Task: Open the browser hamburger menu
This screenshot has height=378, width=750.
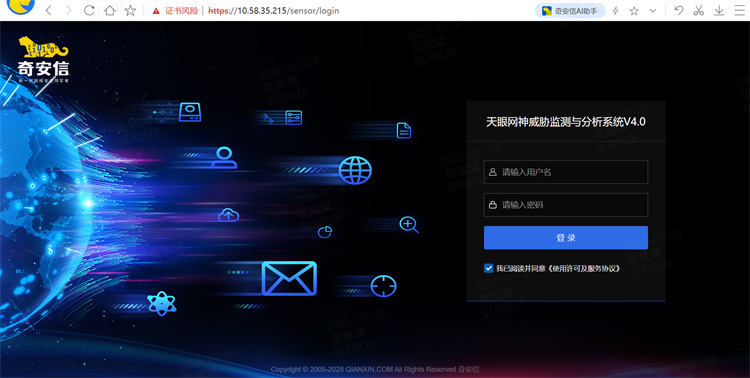Action: pos(739,11)
